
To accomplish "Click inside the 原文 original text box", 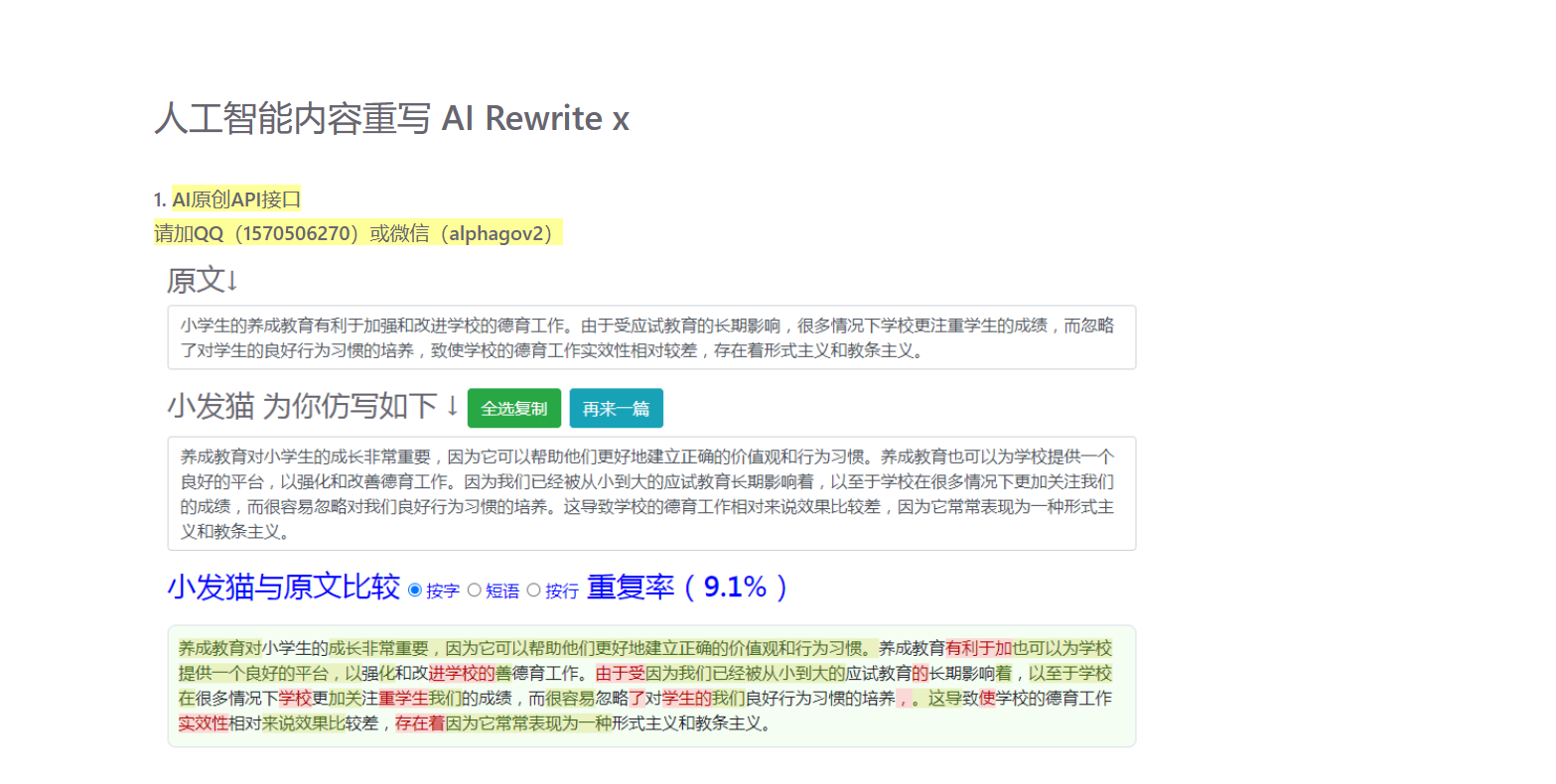I will coord(650,337).
